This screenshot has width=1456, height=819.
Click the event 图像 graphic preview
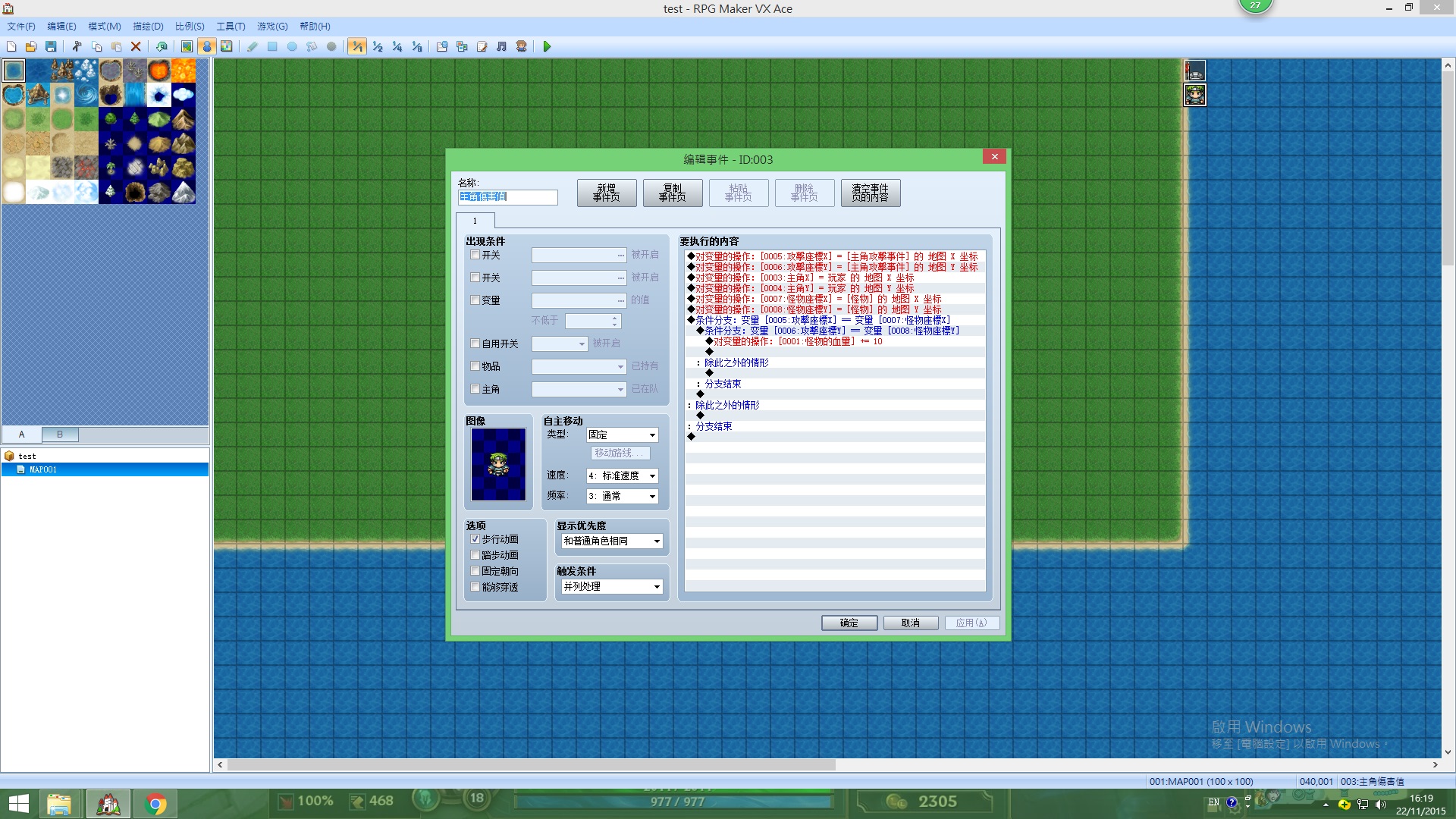pos(498,464)
